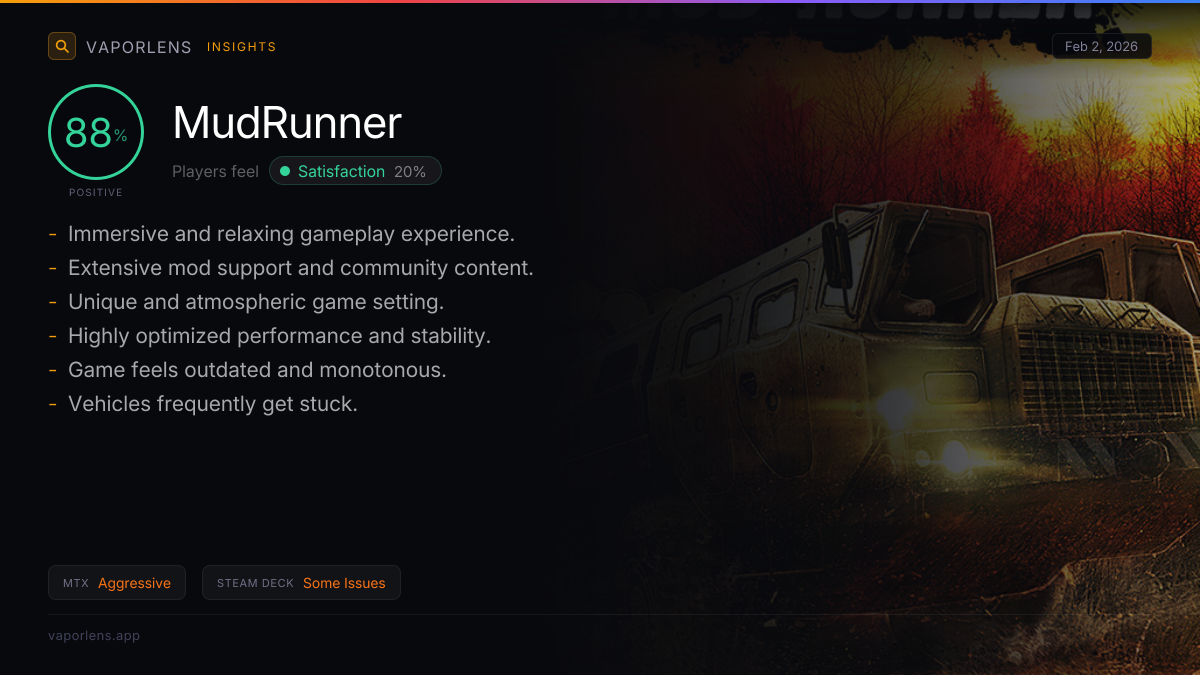Click the 88% positive score circle
Screen dimensions: 1200x675
96,132
